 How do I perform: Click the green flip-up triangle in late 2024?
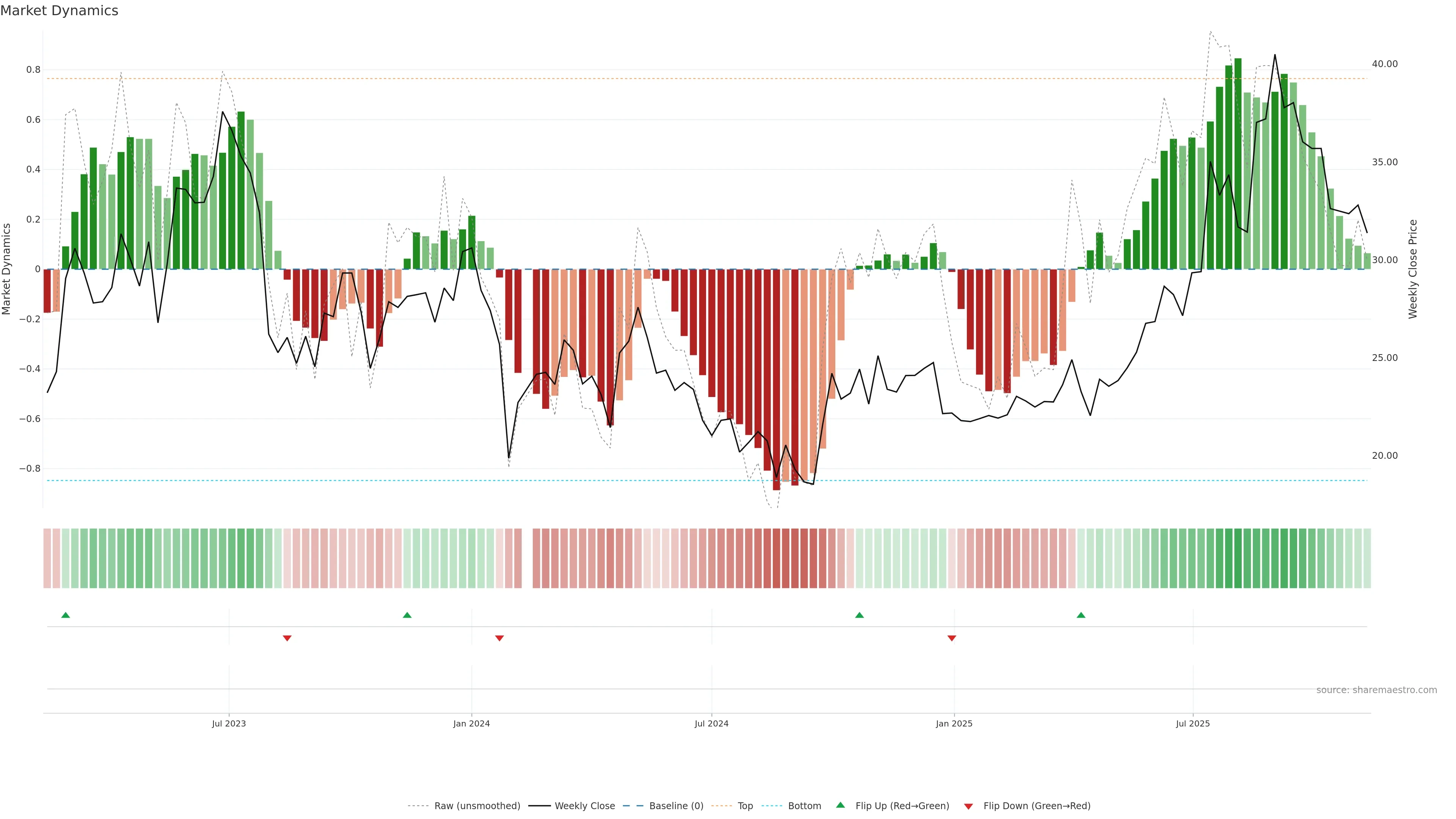pyautogui.click(x=859, y=615)
